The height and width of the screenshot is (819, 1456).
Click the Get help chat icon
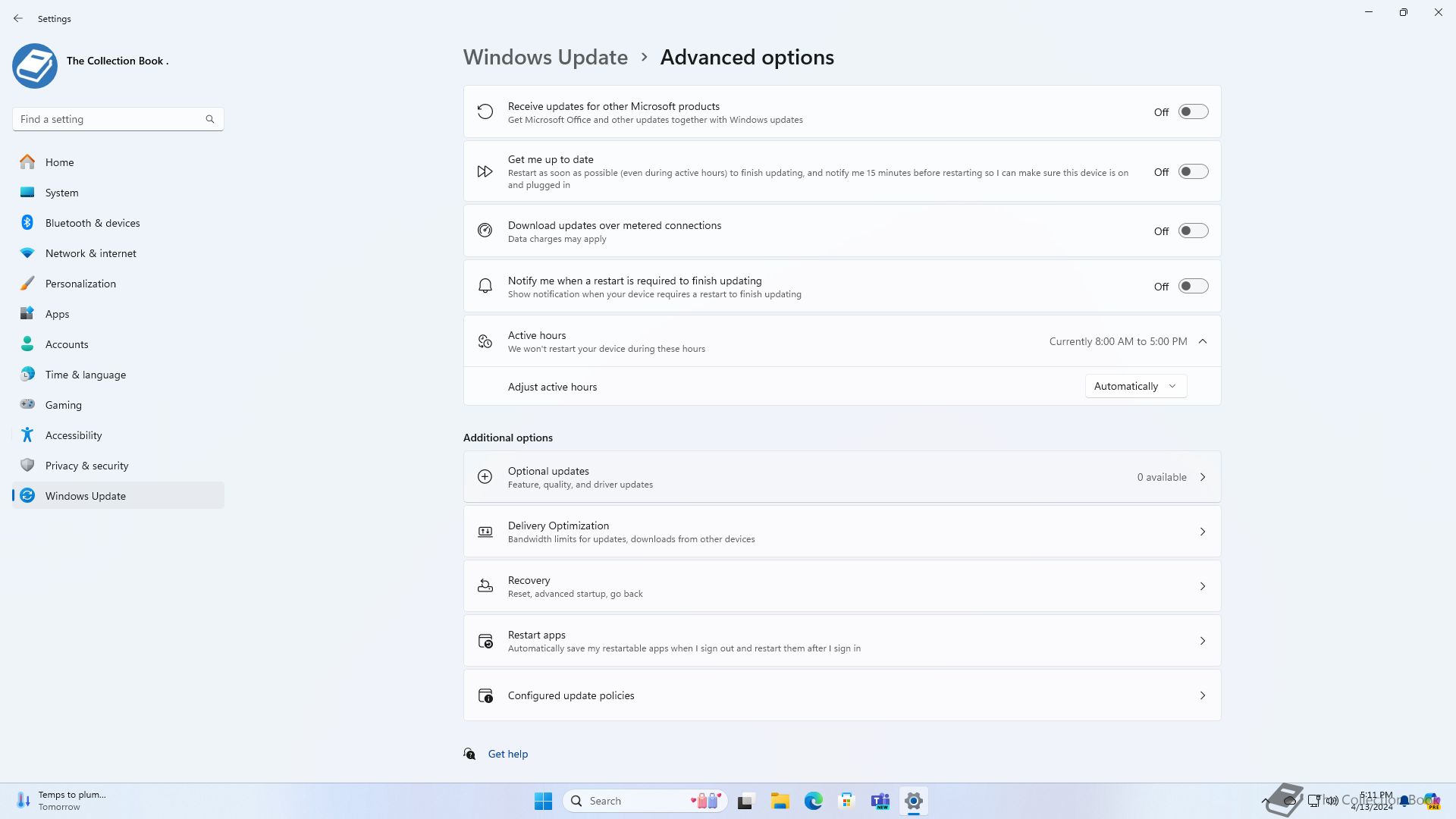[x=469, y=754]
